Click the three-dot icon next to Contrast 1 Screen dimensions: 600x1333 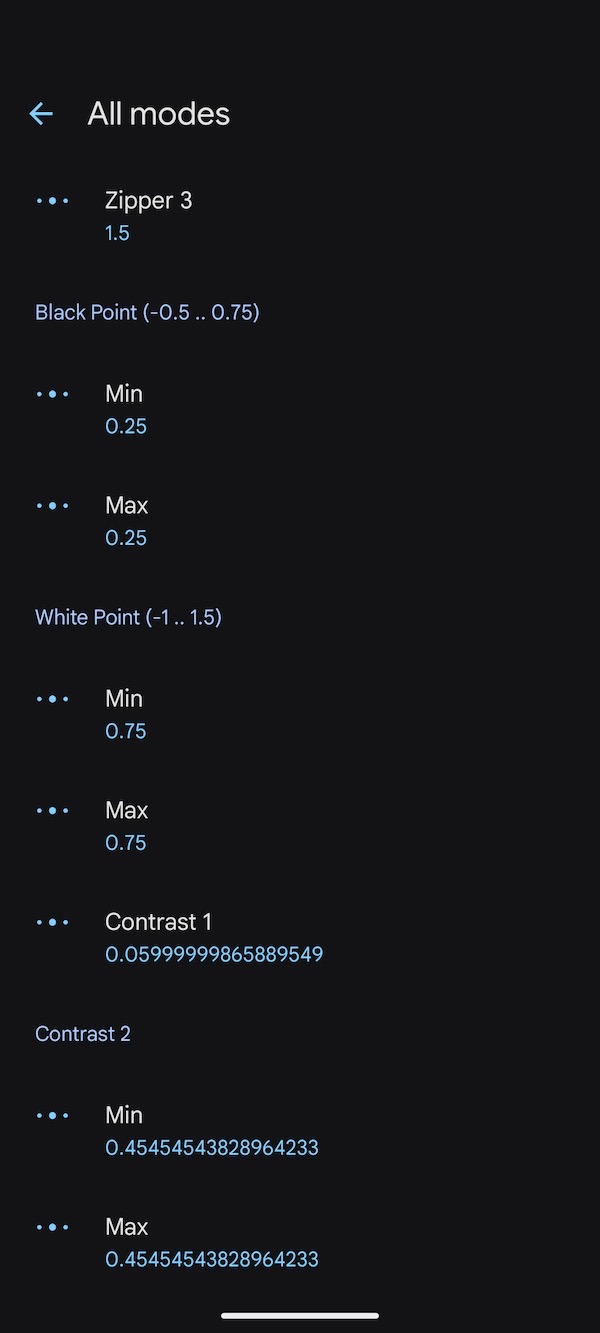53,921
